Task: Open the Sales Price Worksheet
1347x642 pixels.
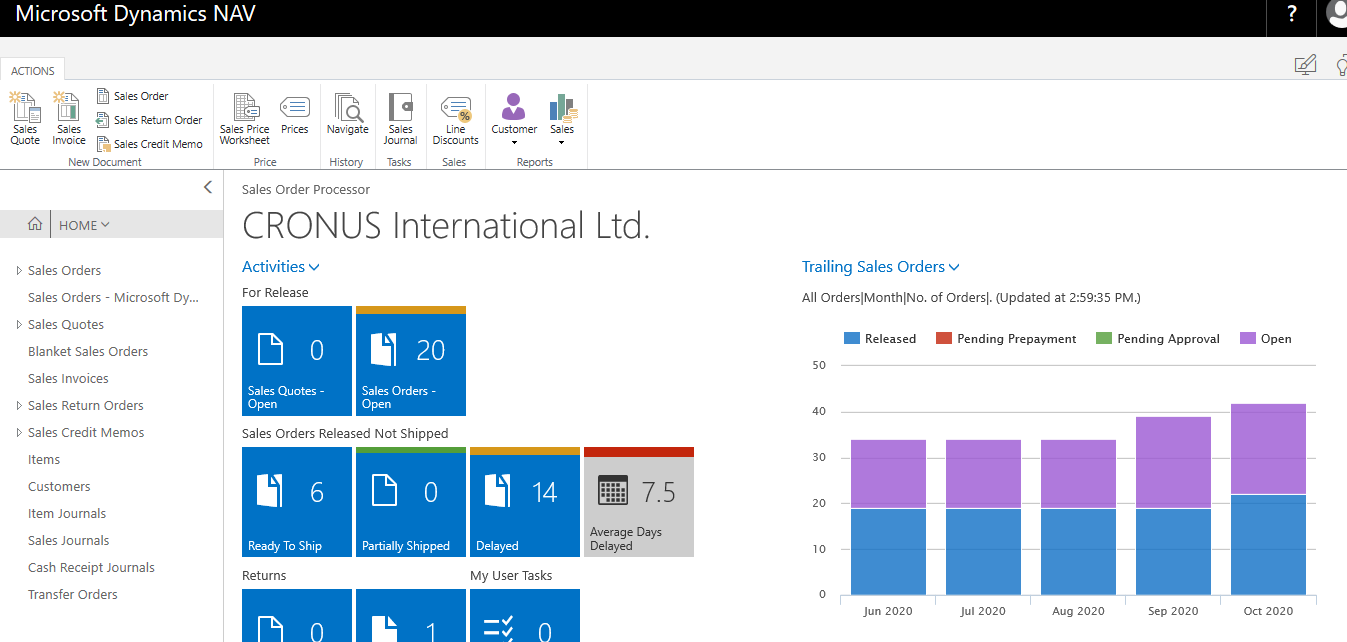Action: pos(245,118)
